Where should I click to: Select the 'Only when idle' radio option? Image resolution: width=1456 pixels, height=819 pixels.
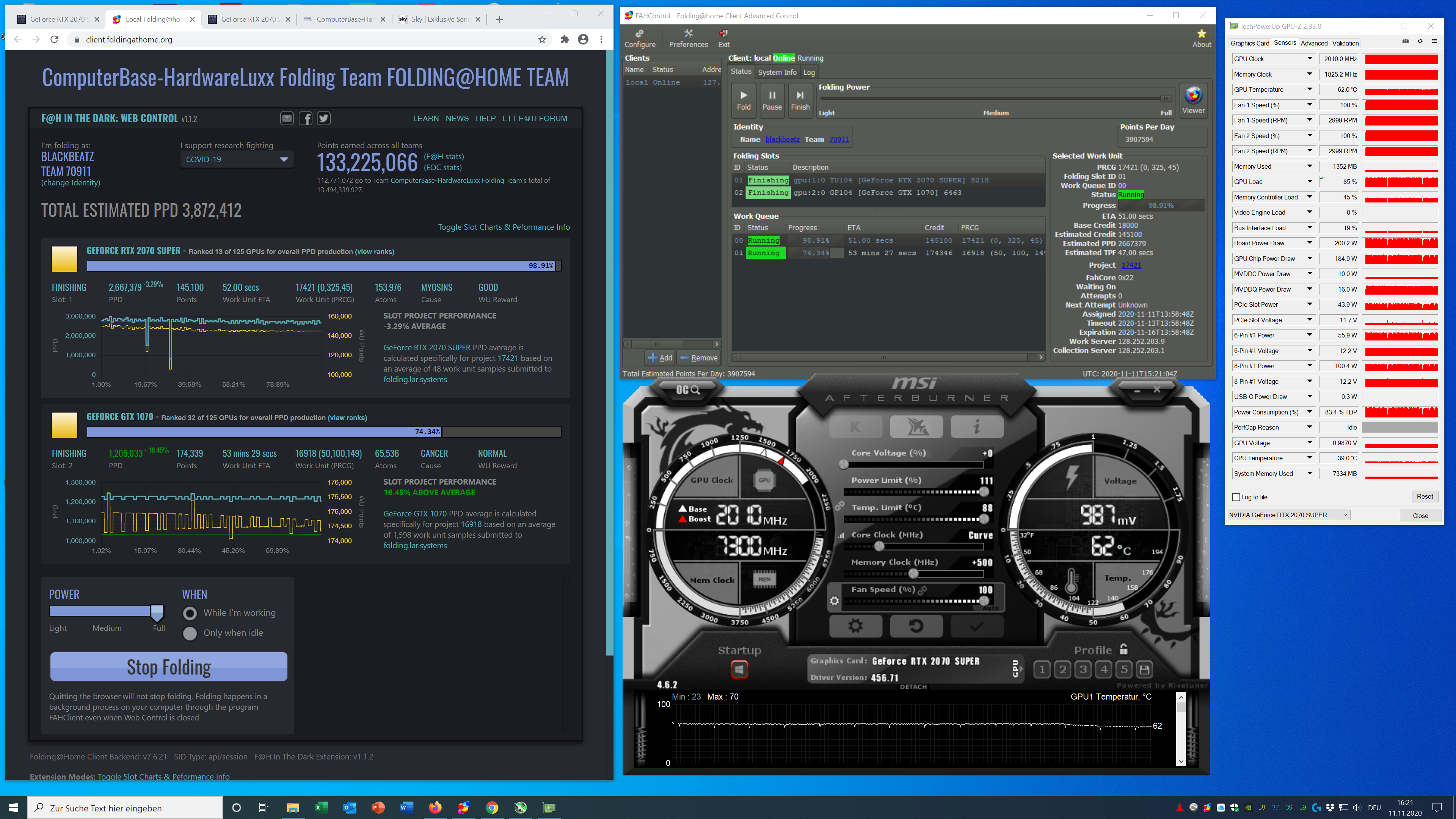190,633
